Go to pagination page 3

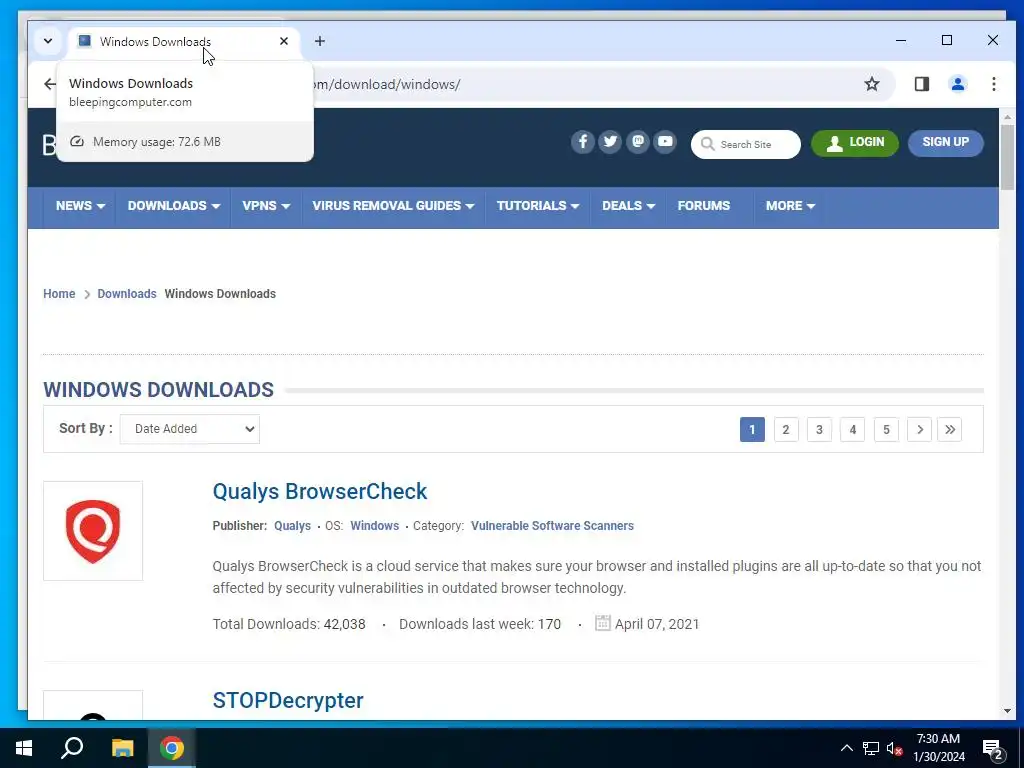coord(819,430)
